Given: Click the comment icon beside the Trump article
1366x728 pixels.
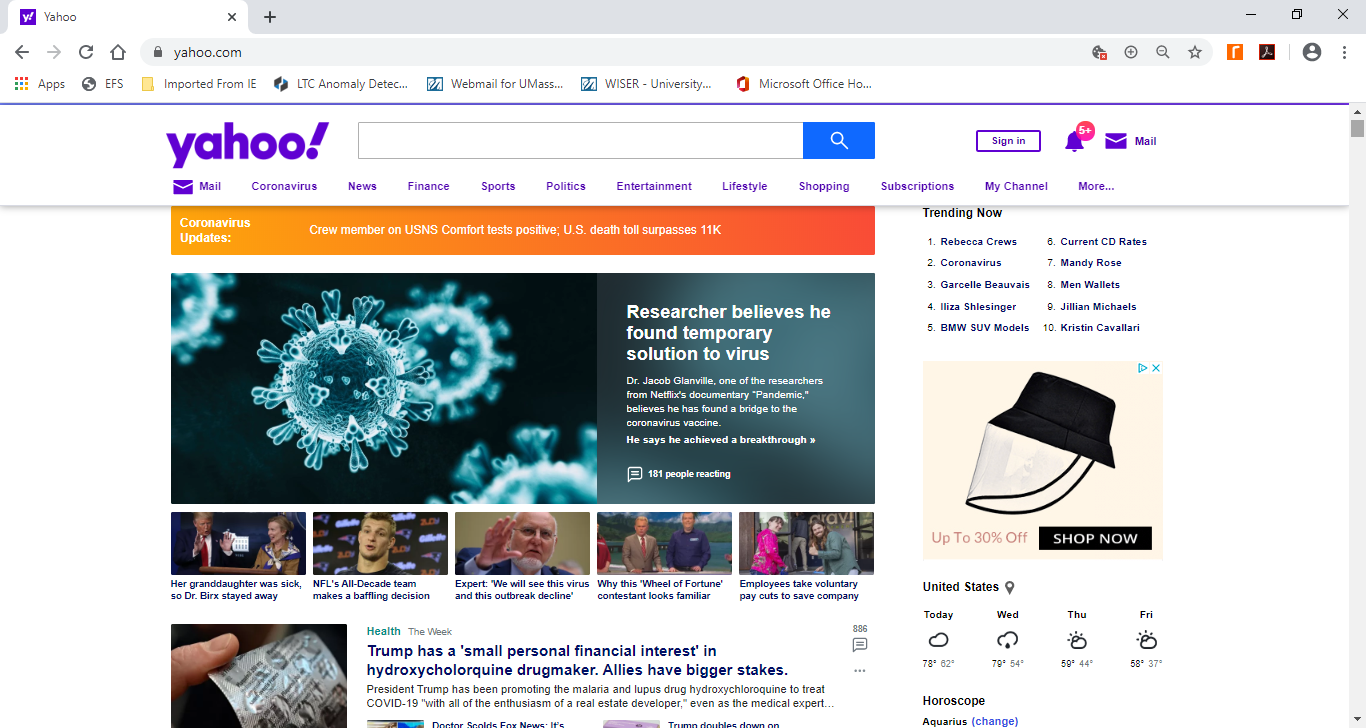Looking at the screenshot, I should [859, 645].
